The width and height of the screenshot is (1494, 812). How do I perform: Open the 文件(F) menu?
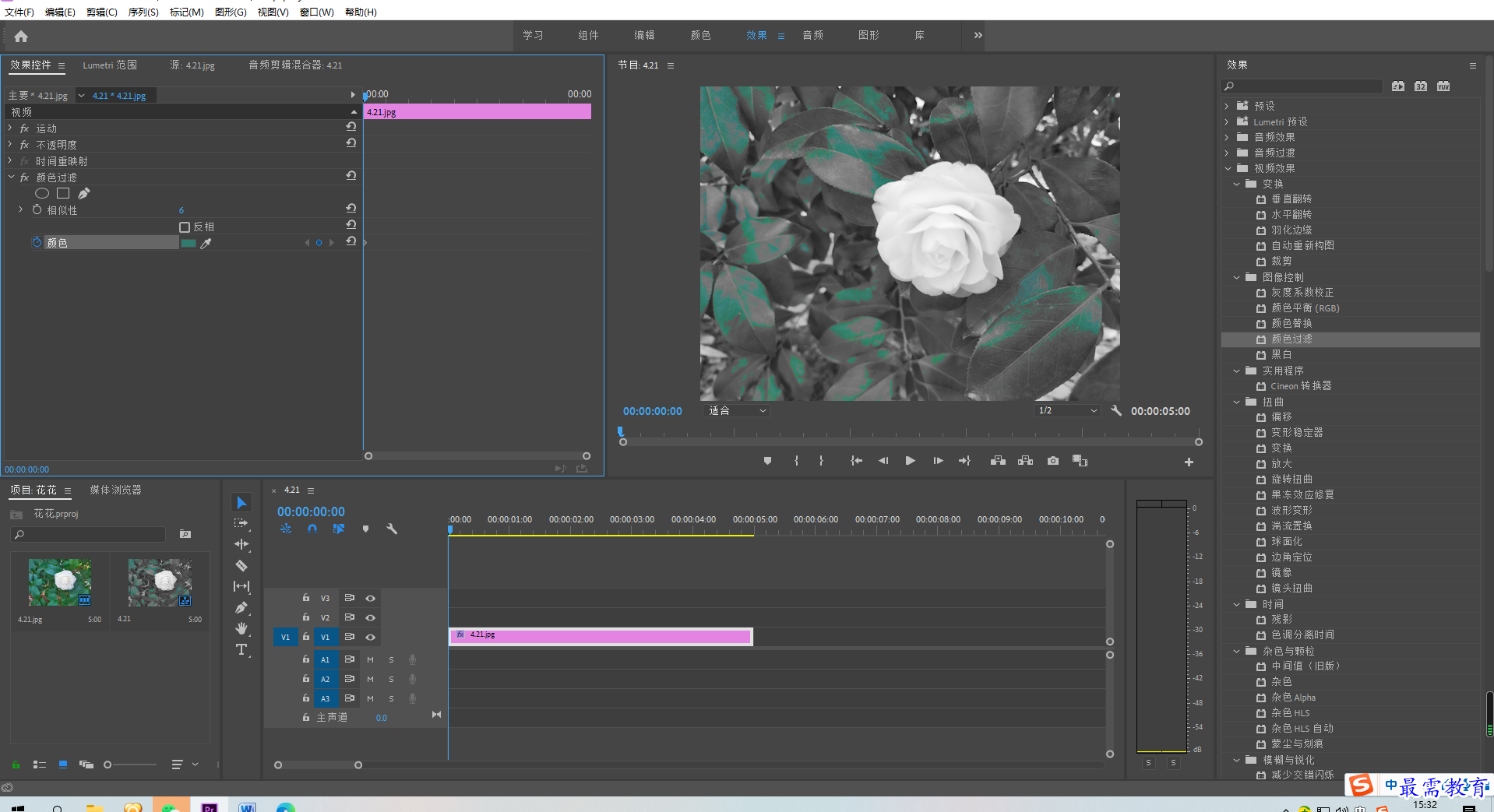(x=19, y=12)
